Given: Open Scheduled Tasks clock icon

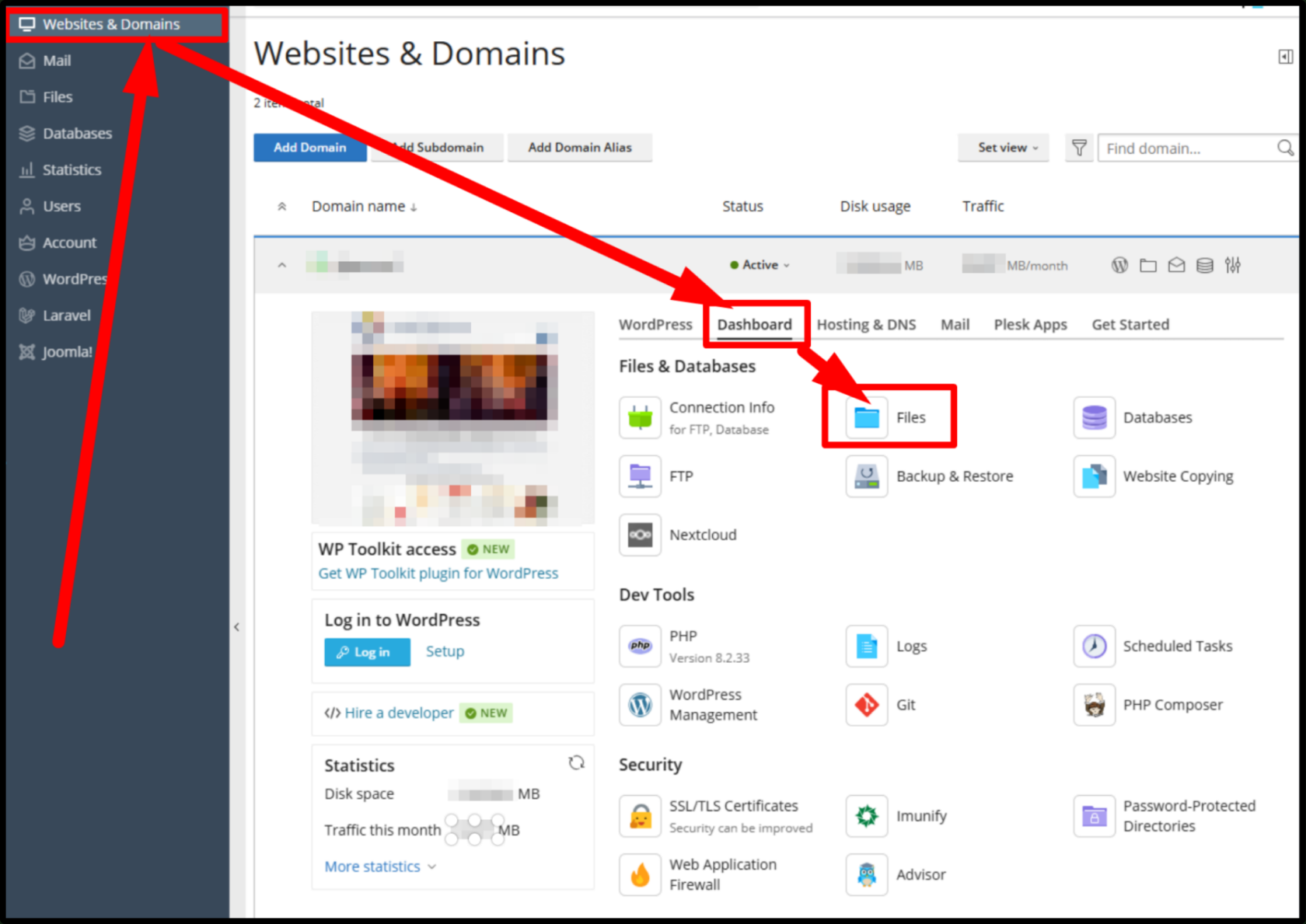Looking at the screenshot, I should pos(1094,646).
